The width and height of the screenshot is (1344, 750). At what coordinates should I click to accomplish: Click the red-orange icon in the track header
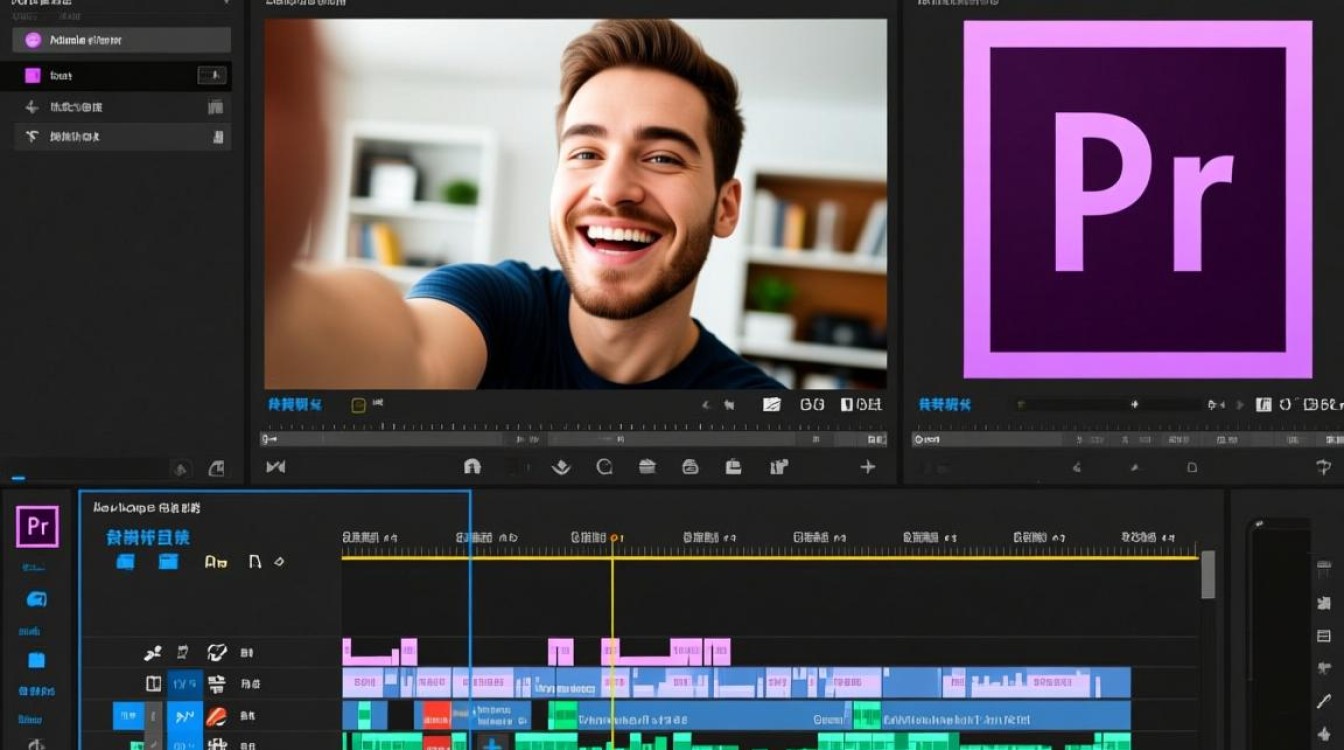point(216,716)
